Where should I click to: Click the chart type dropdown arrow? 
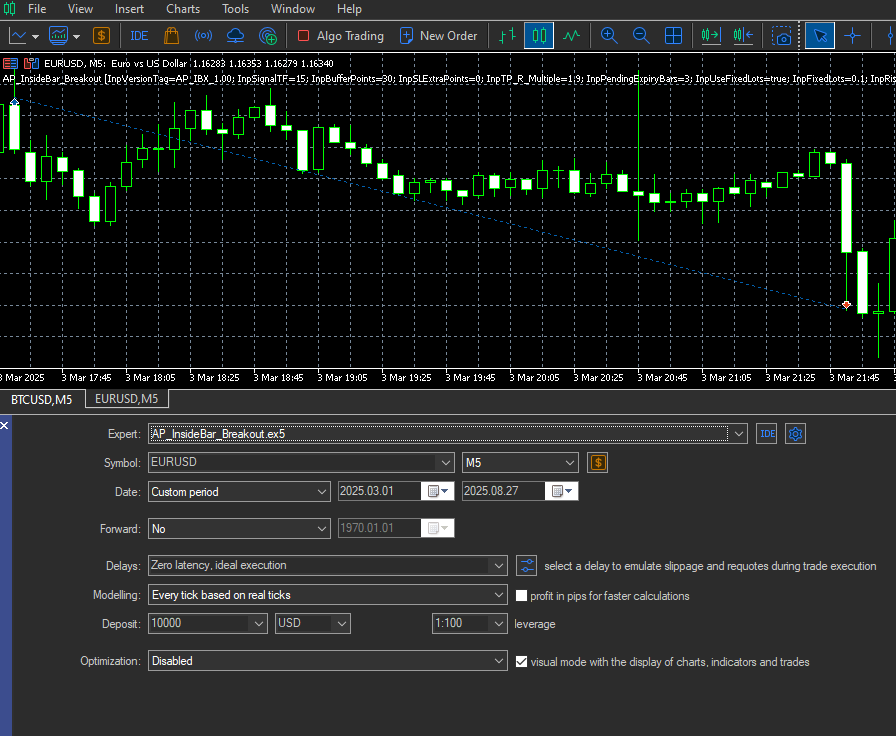pyautogui.click(x=35, y=37)
